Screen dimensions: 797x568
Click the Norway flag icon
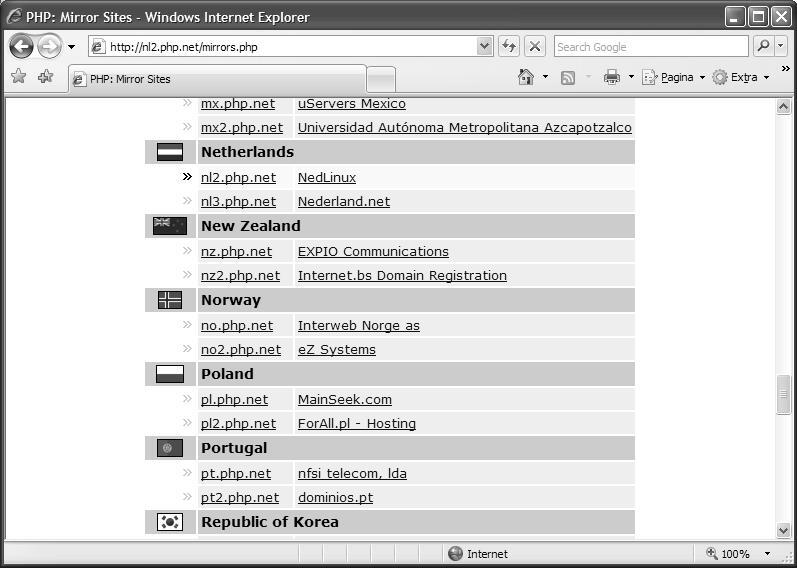pos(170,300)
